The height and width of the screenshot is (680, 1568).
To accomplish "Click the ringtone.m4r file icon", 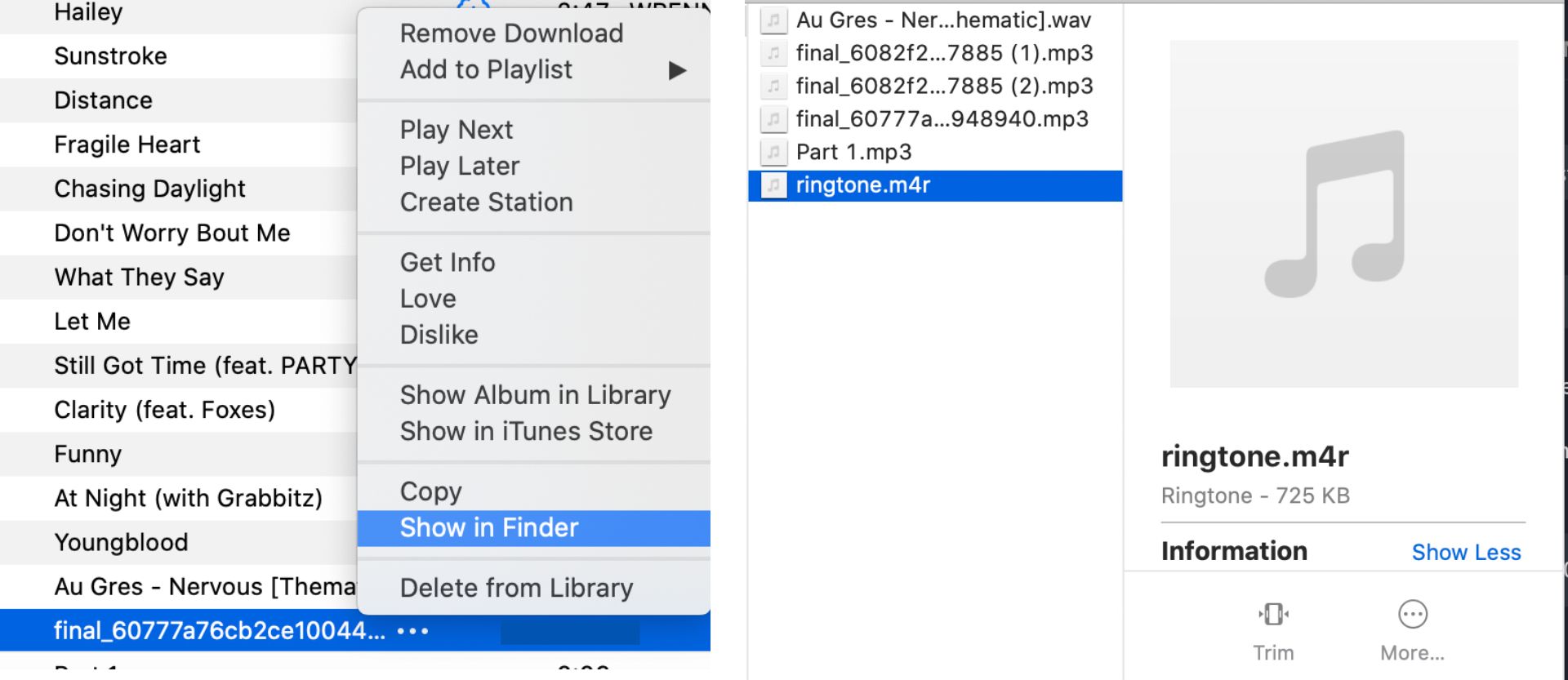I will tap(773, 185).
